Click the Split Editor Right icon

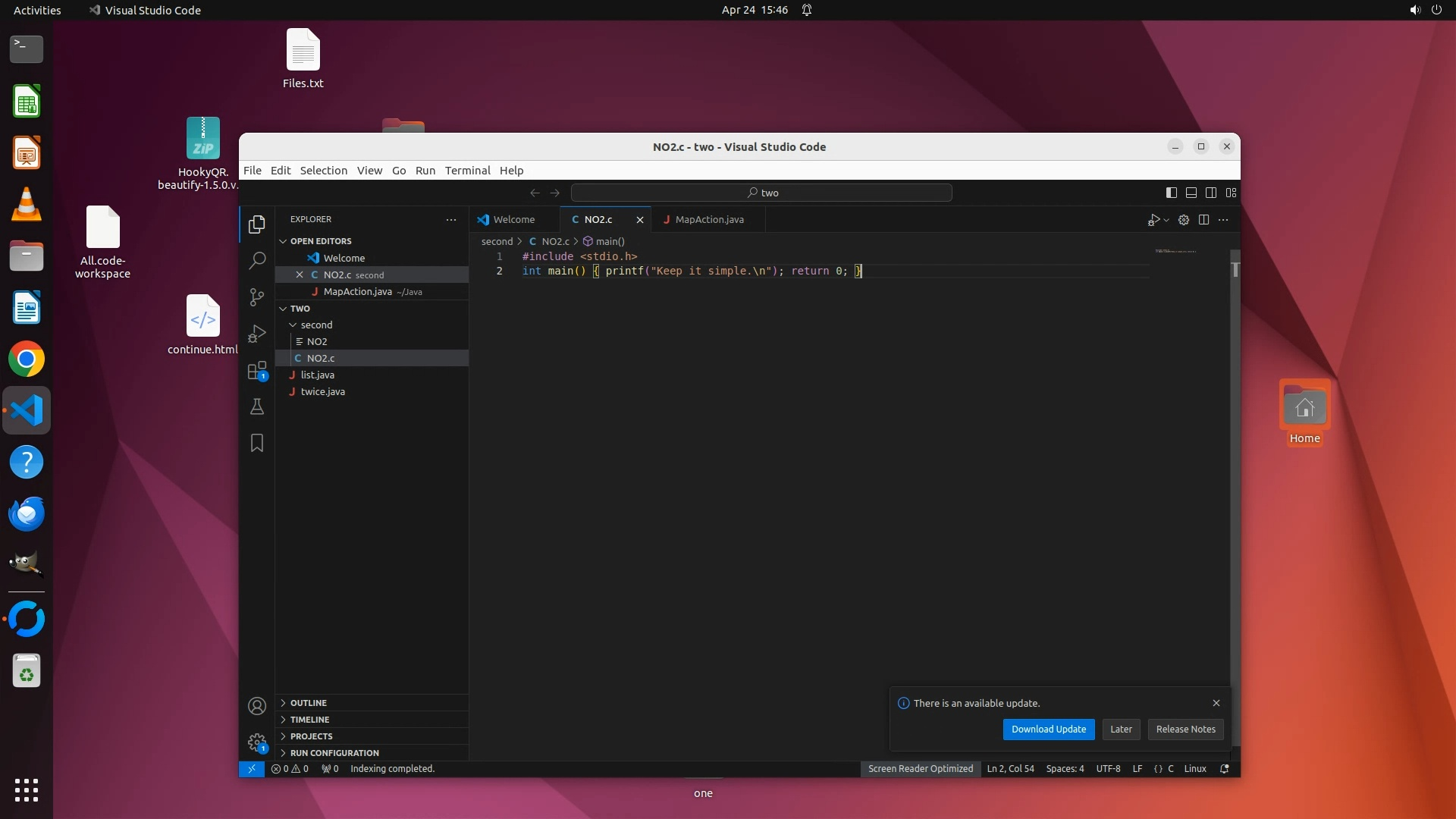(1203, 220)
